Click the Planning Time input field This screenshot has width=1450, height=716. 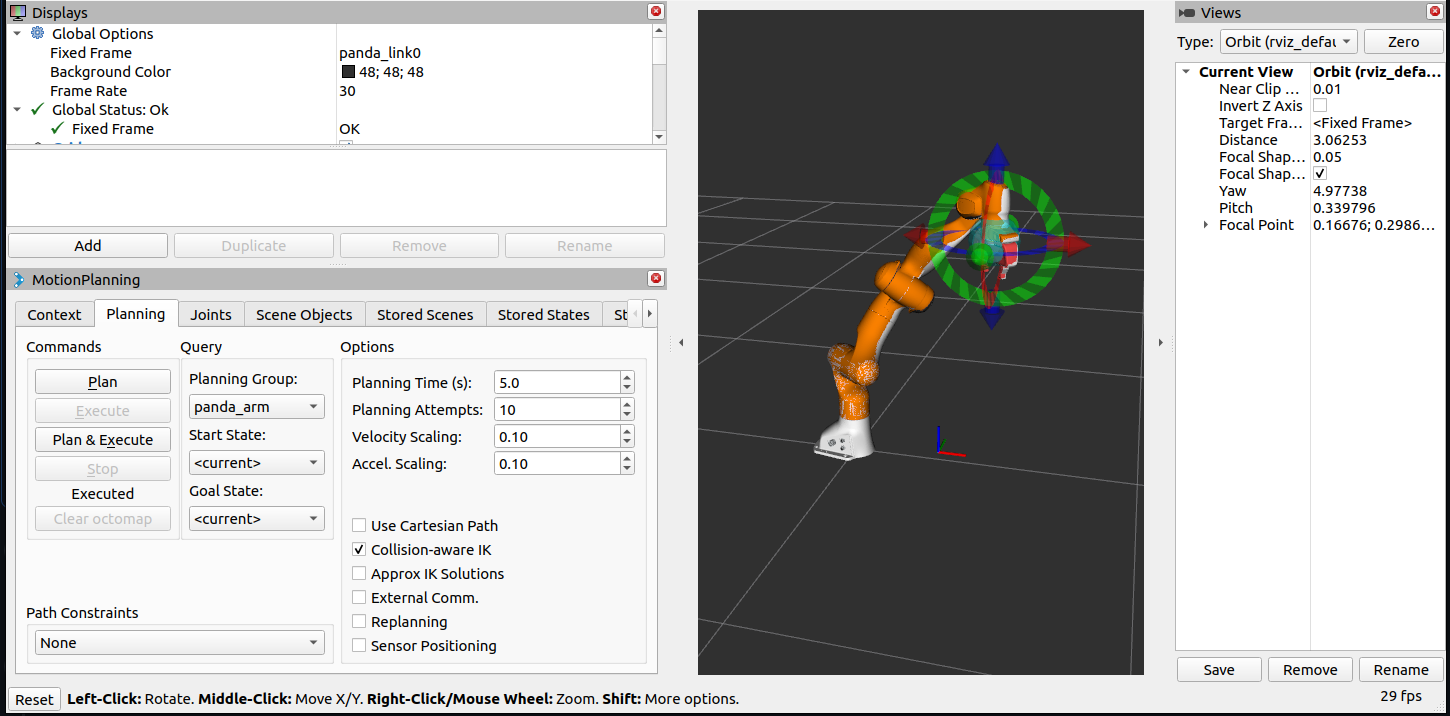click(556, 383)
